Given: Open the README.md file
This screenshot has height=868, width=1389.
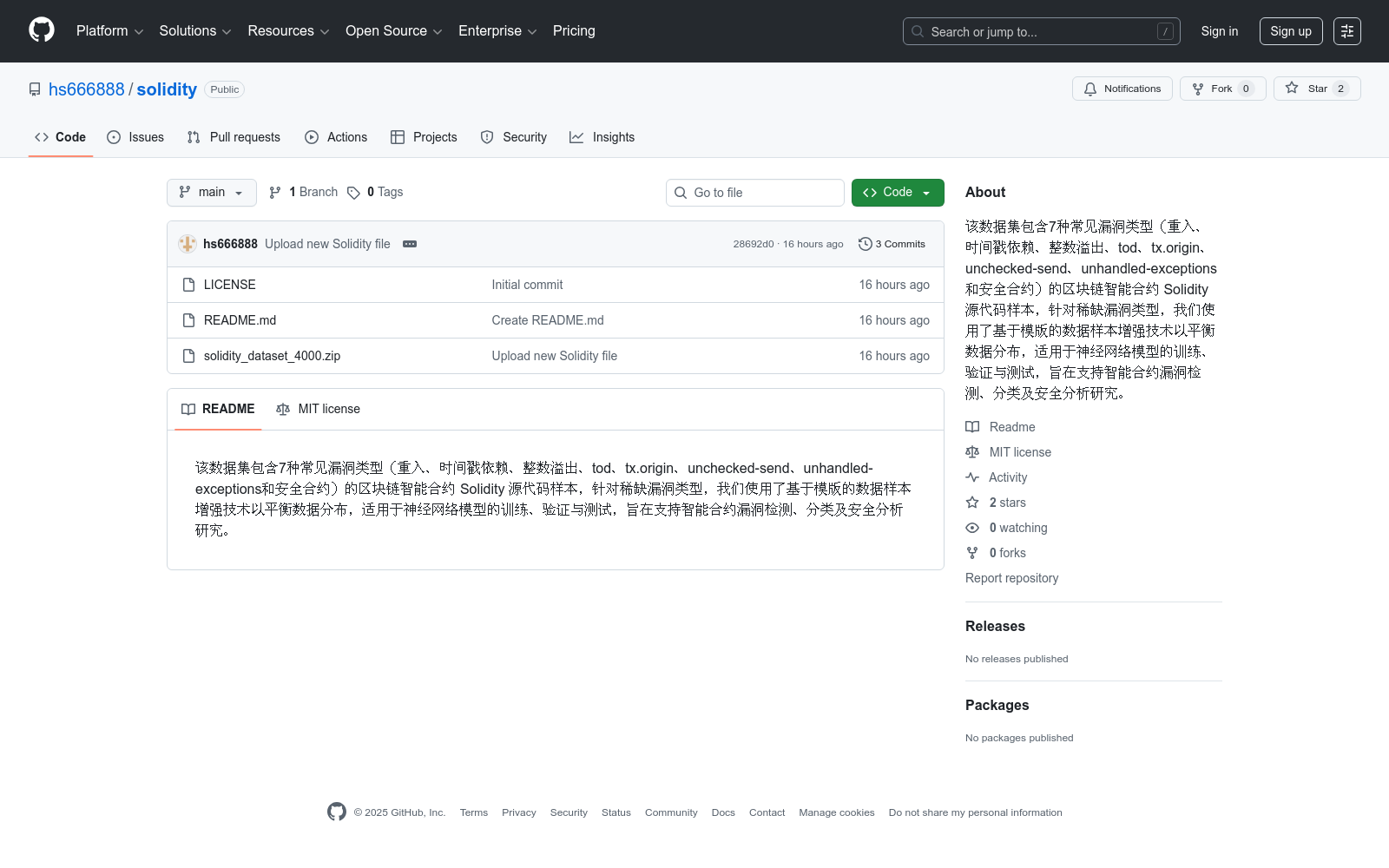Looking at the screenshot, I should tap(240, 320).
